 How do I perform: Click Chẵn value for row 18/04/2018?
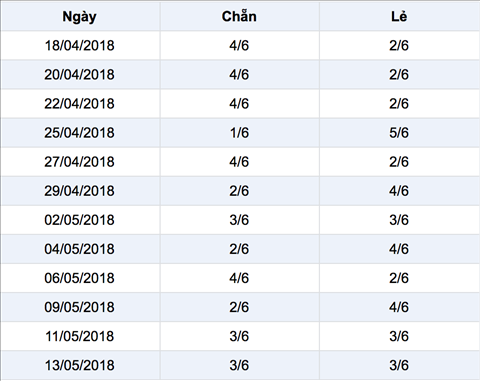click(239, 46)
